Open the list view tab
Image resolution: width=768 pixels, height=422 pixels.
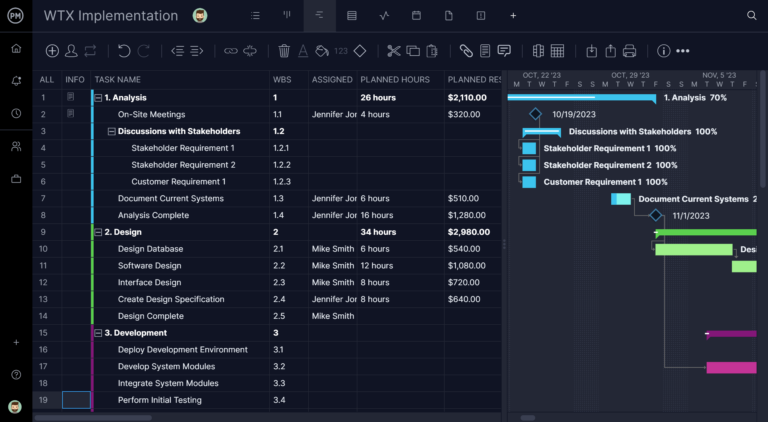(x=255, y=16)
